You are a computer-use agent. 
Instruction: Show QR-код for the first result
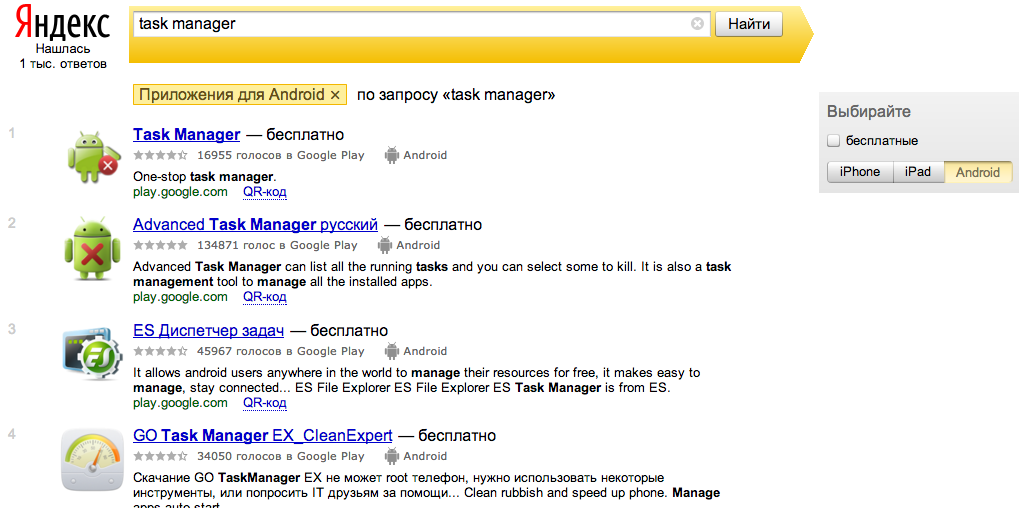(x=265, y=192)
